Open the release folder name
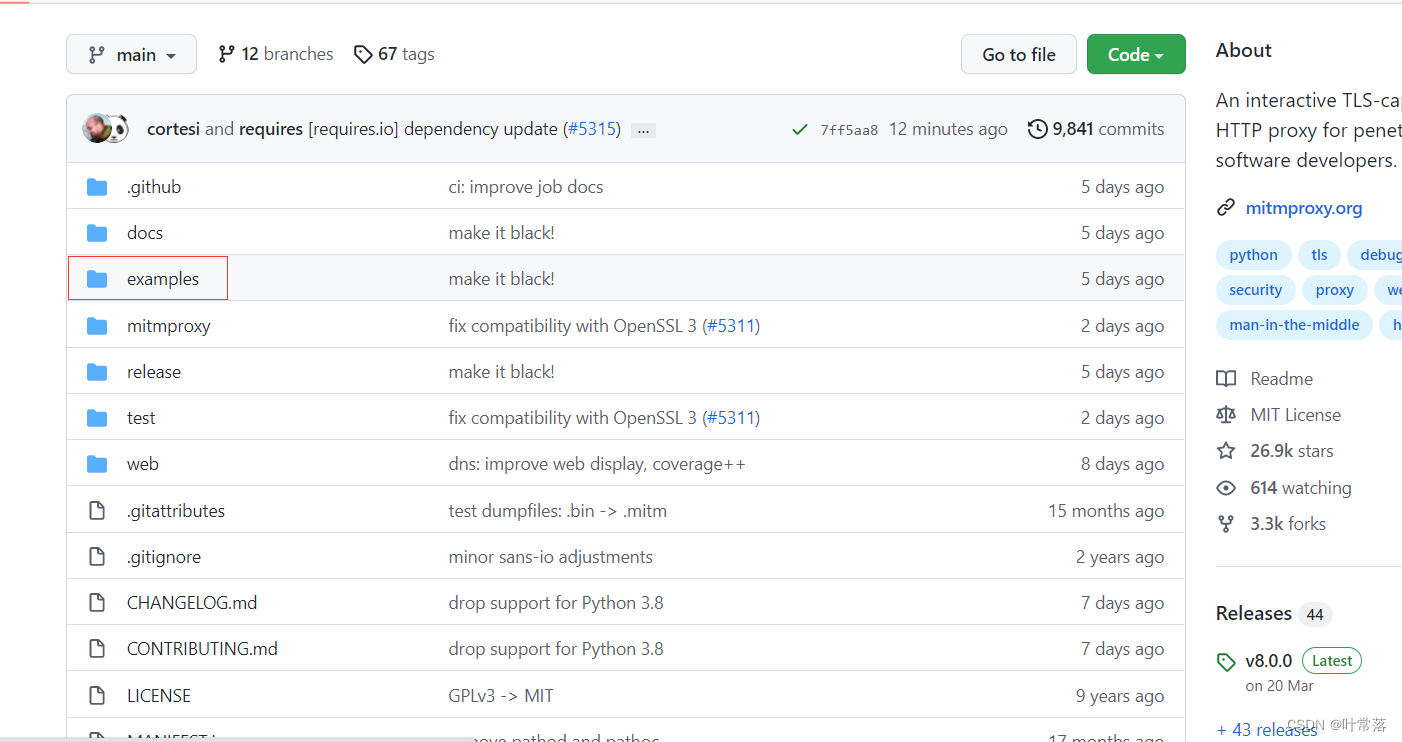 [x=154, y=372]
